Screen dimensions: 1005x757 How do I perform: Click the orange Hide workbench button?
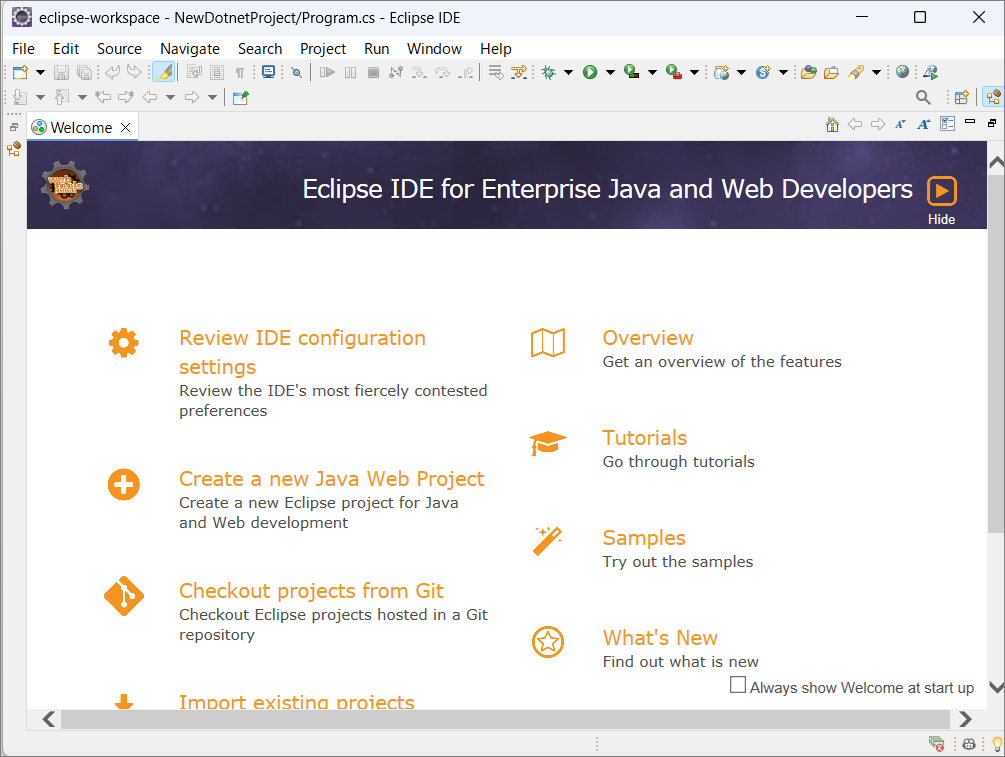942,191
